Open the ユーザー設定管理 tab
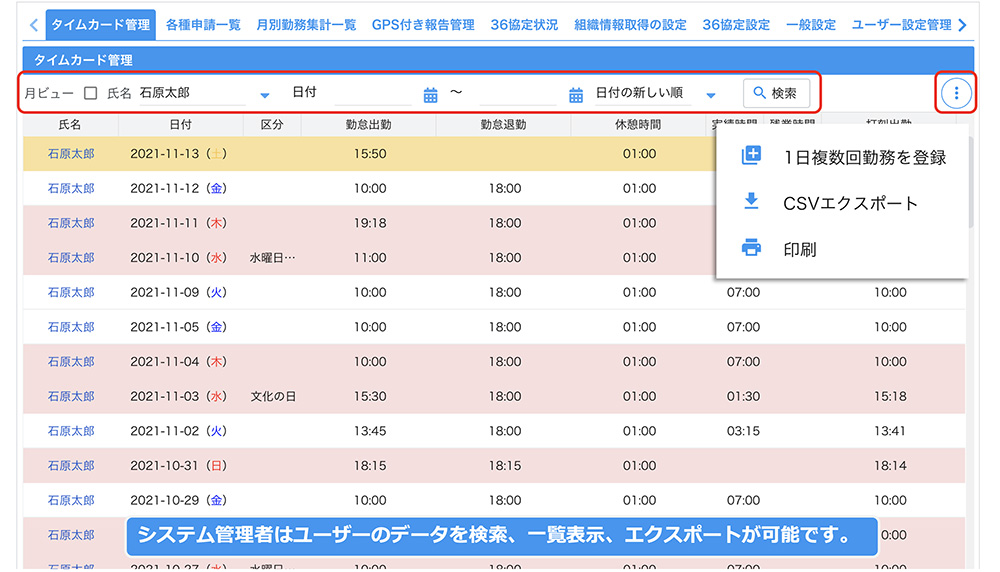 click(x=901, y=25)
